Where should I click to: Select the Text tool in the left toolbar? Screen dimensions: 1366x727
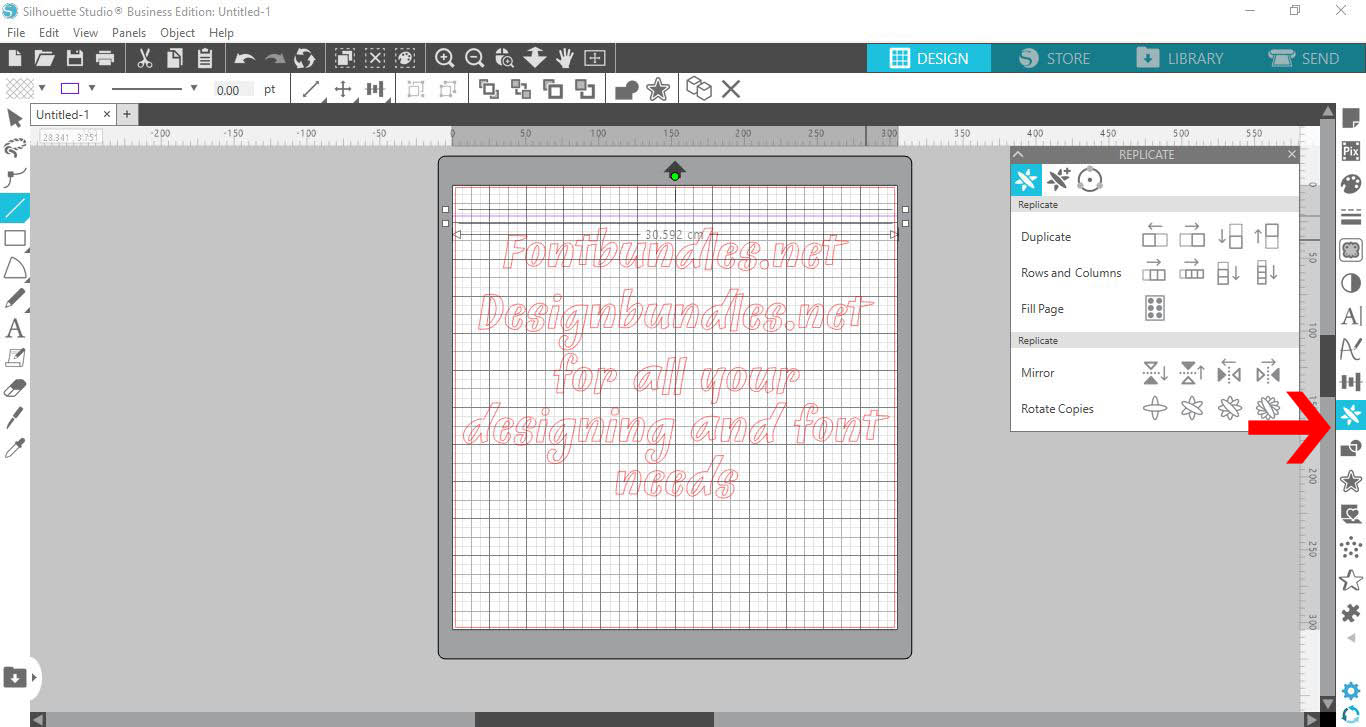pyautogui.click(x=14, y=328)
